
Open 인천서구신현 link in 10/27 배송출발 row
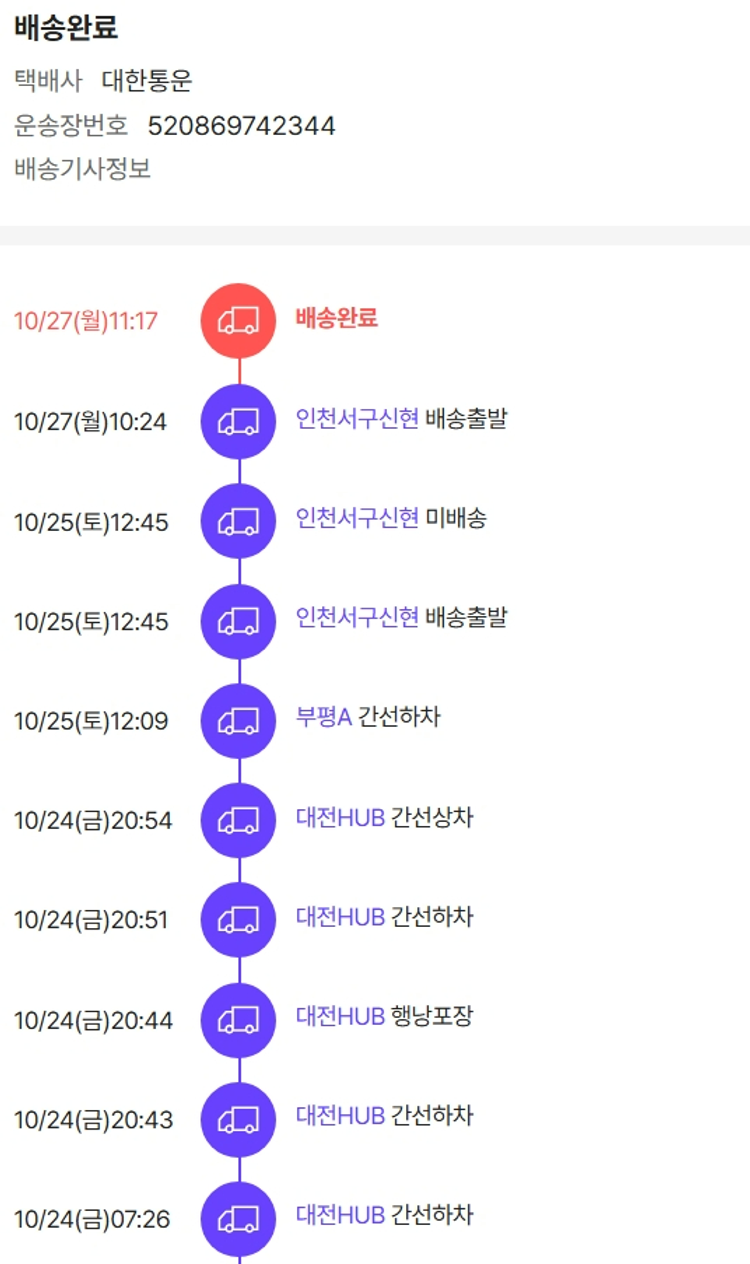[x=357, y=419]
